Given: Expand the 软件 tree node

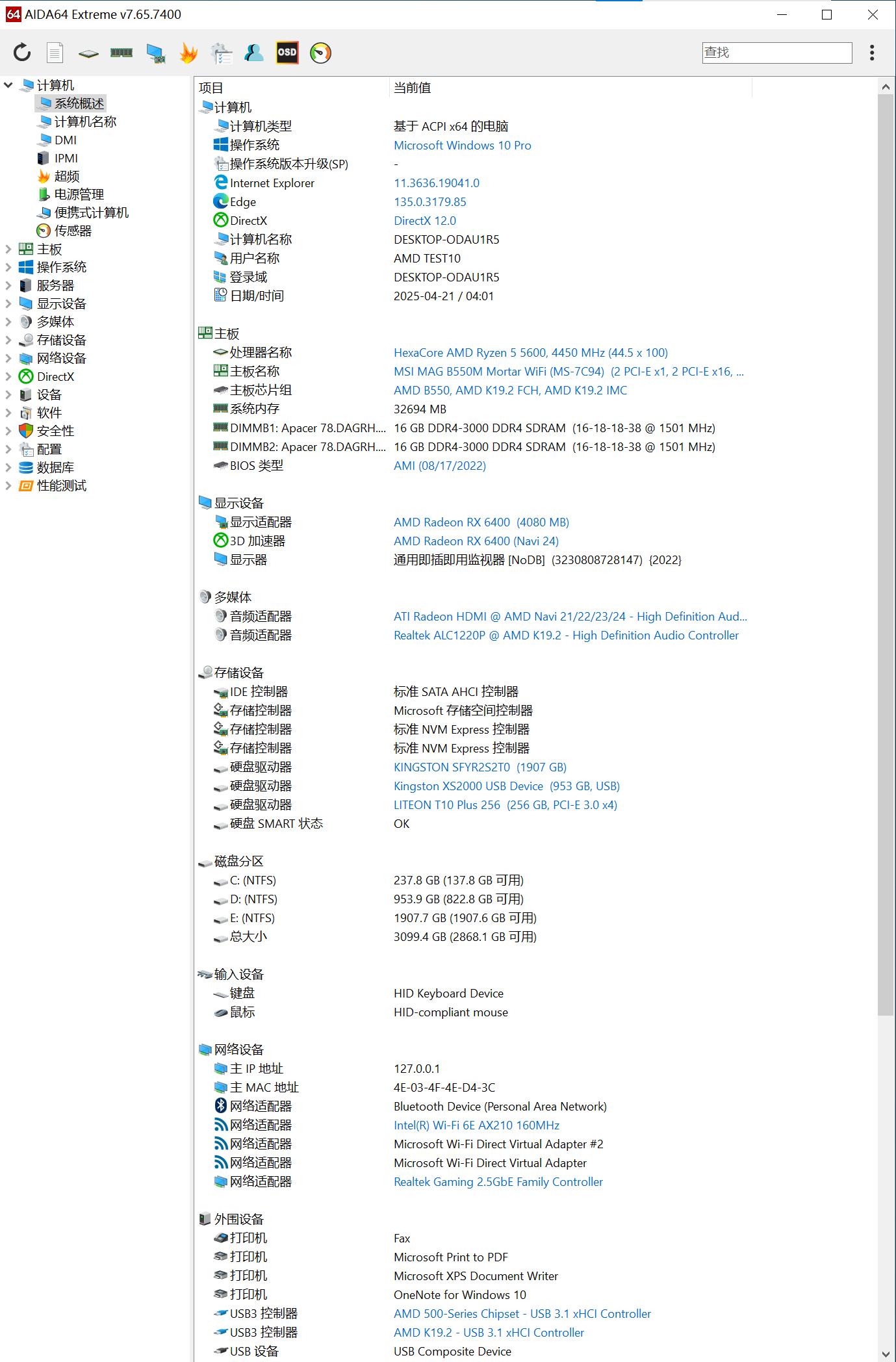Looking at the screenshot, I should [x=8, y=413].
